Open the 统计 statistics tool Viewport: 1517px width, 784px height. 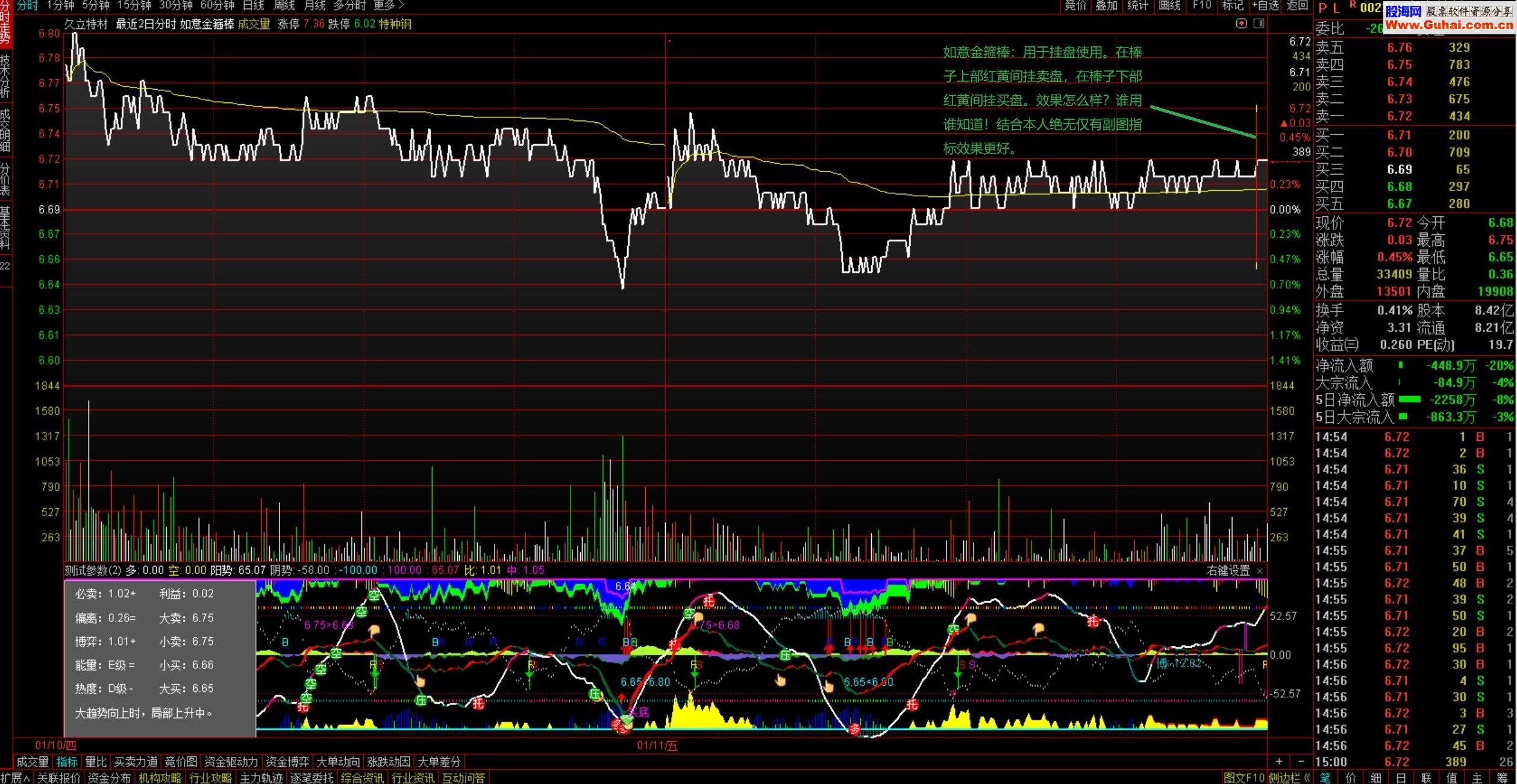click(1137, 5)
